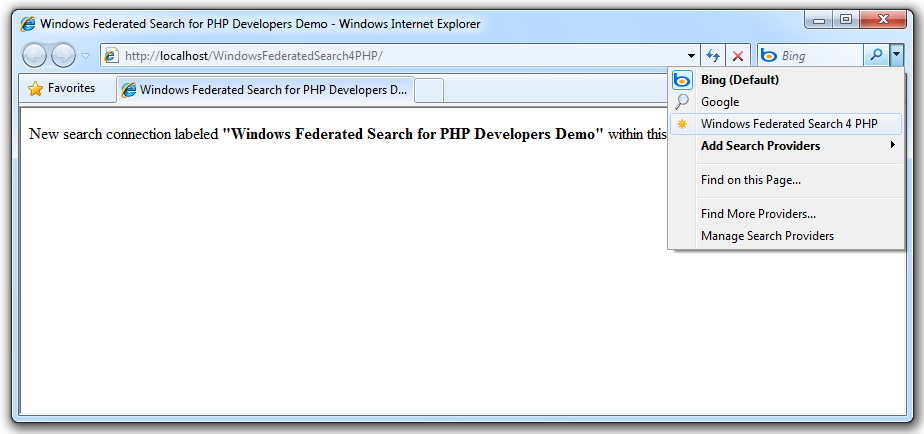This screenshot has width=924, height=434.
Task: Choose Google search provider
Action: click(786, 102)
